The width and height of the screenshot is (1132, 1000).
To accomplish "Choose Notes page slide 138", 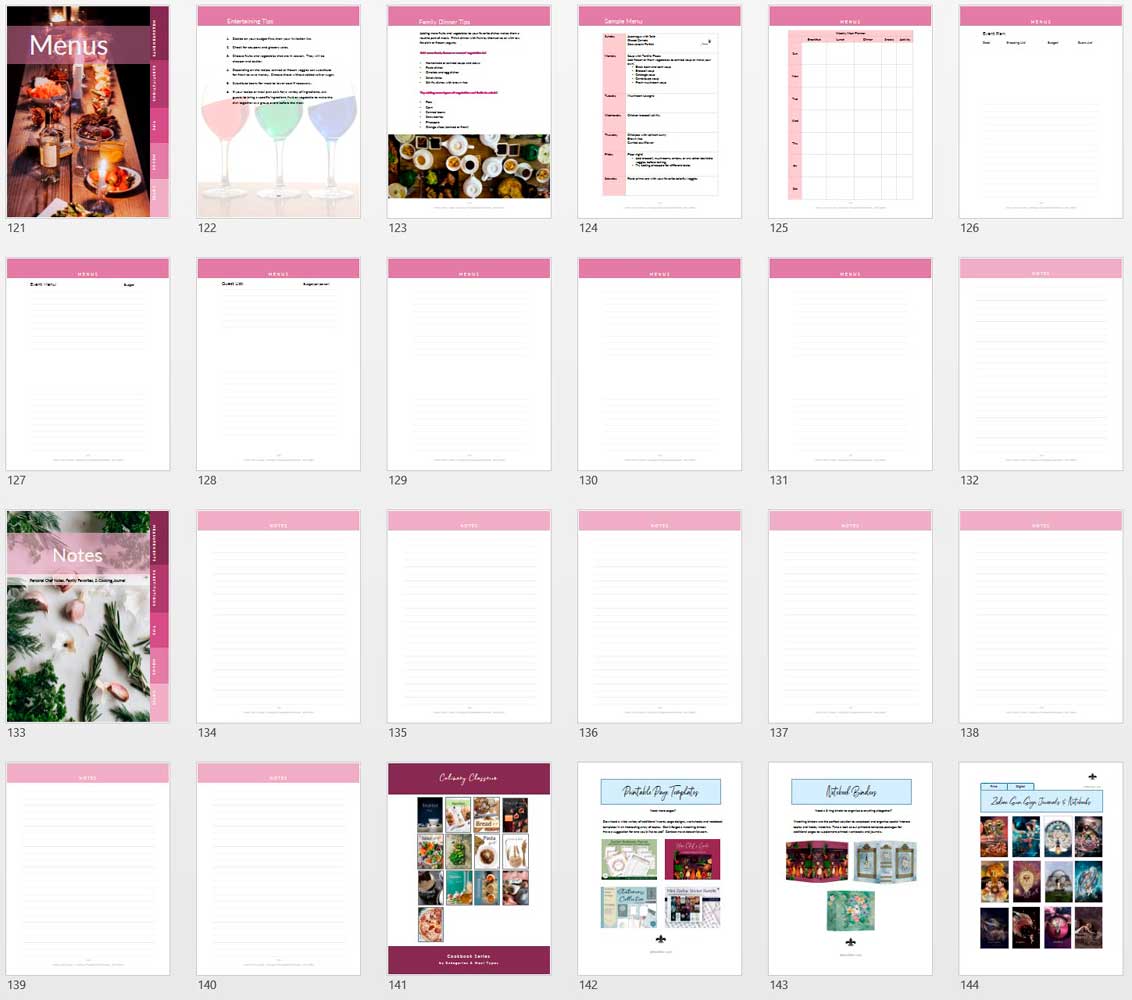I will pos(1040,616).
